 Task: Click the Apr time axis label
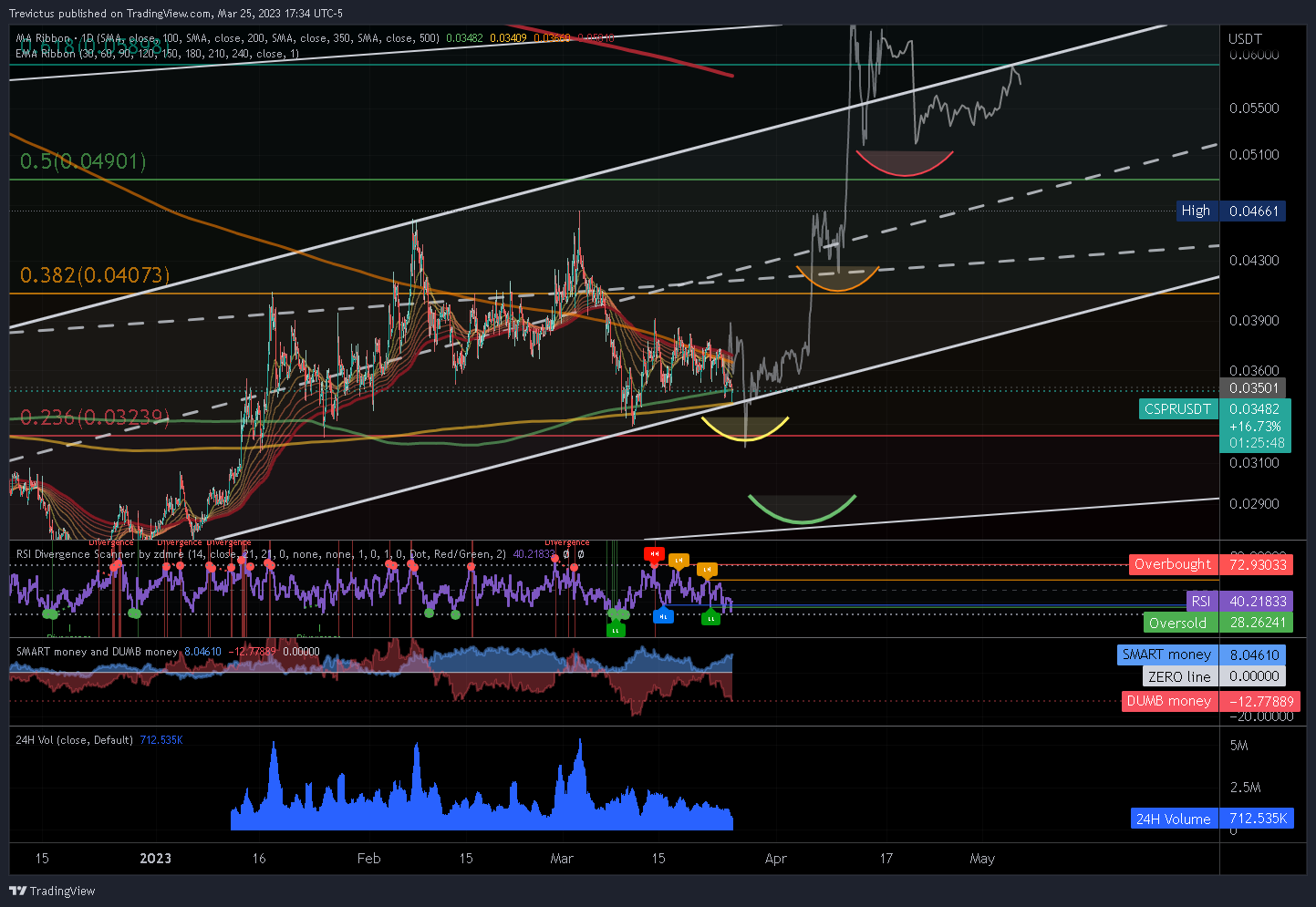click(775, 858)
